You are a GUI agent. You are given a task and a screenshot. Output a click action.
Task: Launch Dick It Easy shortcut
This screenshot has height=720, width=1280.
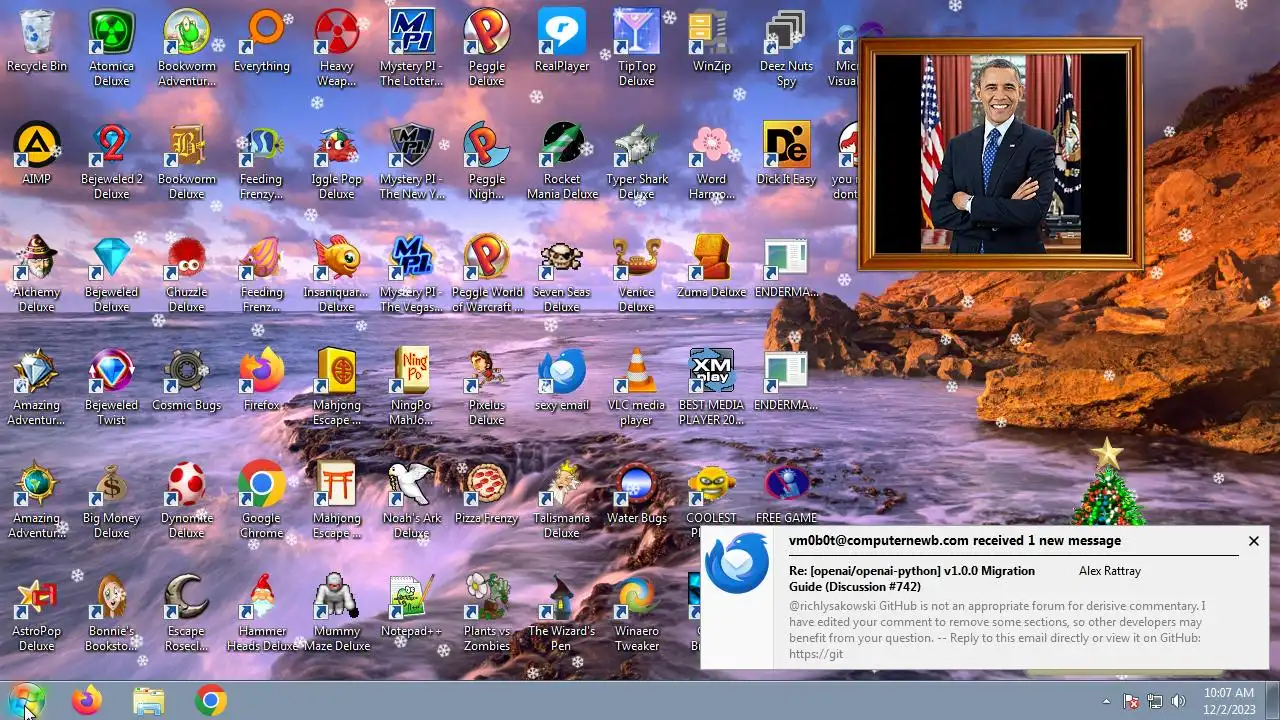(x=787, y=154)
